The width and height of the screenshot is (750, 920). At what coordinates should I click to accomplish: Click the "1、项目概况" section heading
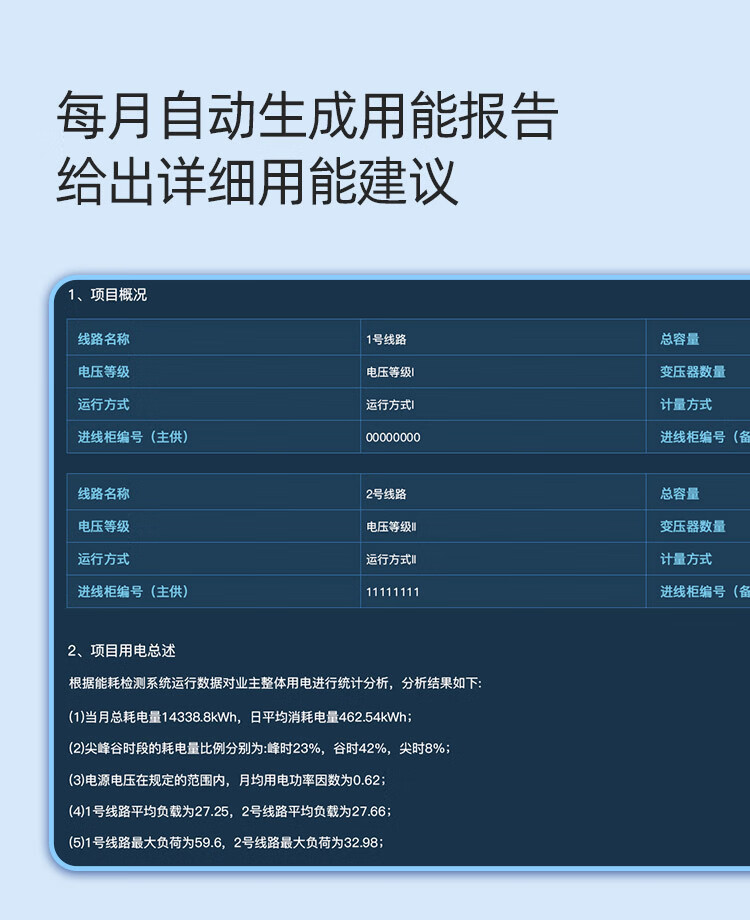click(107, 295)
